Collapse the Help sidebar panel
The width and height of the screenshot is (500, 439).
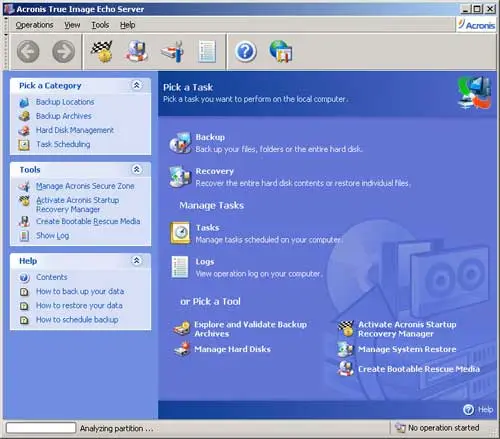click(x=137, y=260)
